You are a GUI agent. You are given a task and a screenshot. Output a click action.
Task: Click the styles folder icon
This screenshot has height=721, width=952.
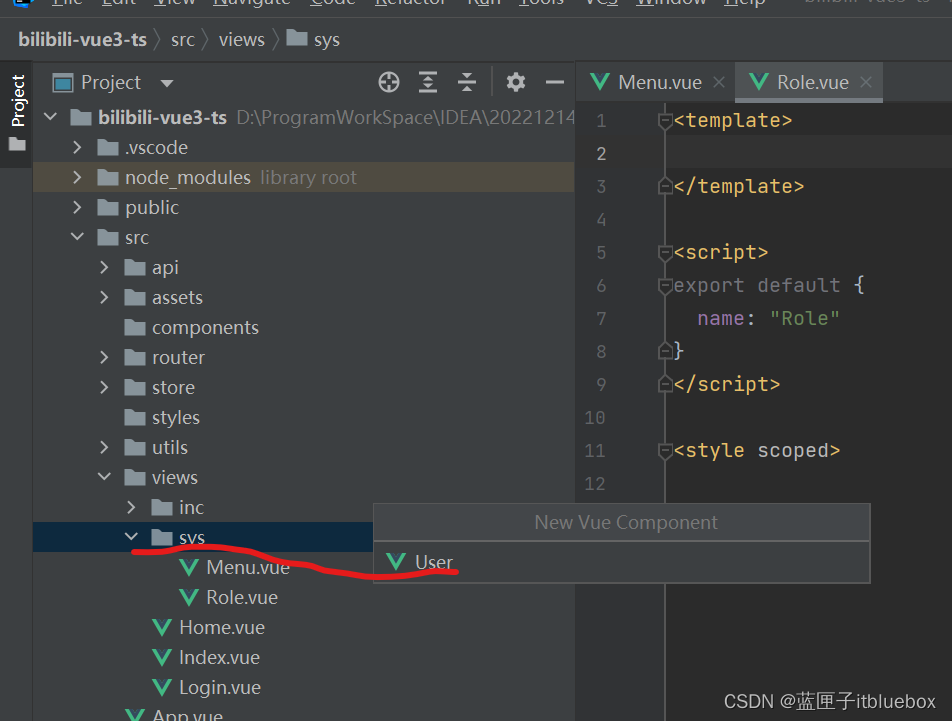coord(135,418)
